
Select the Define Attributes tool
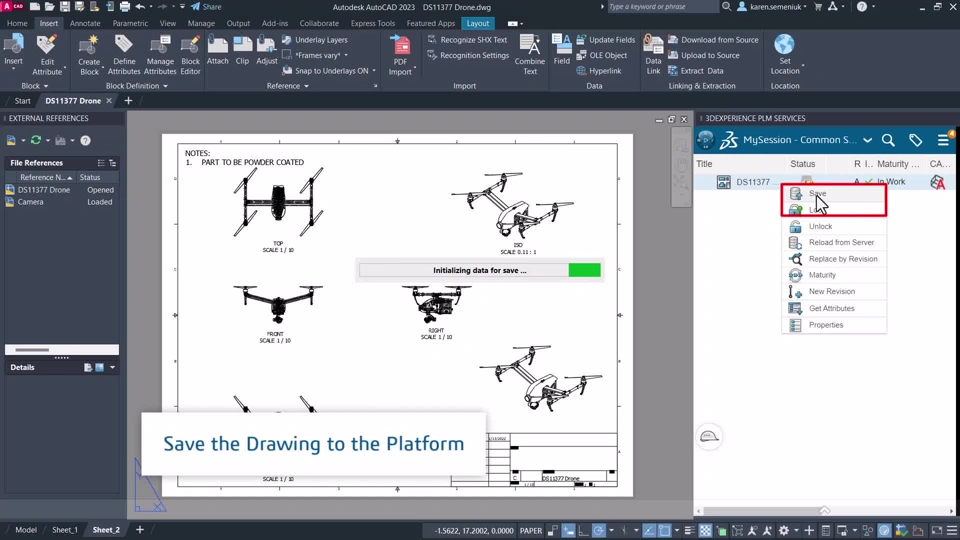[124, 54]
